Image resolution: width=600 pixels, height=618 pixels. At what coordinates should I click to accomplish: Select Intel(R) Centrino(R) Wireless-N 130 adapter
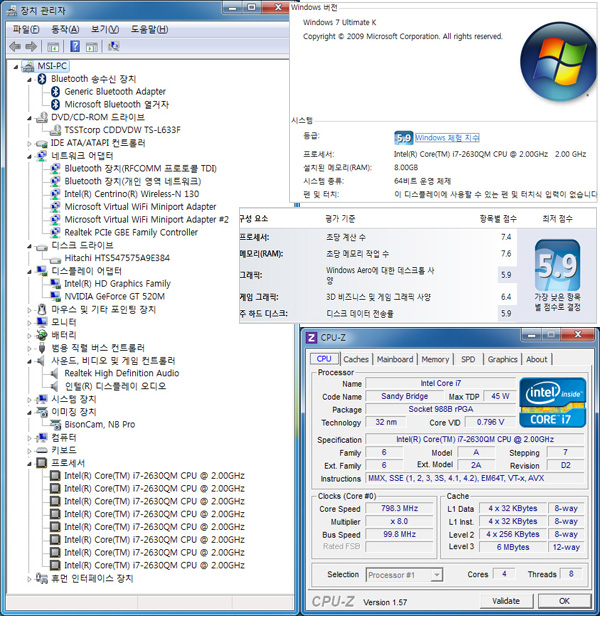pyautogui.click(x=132, y=194)
